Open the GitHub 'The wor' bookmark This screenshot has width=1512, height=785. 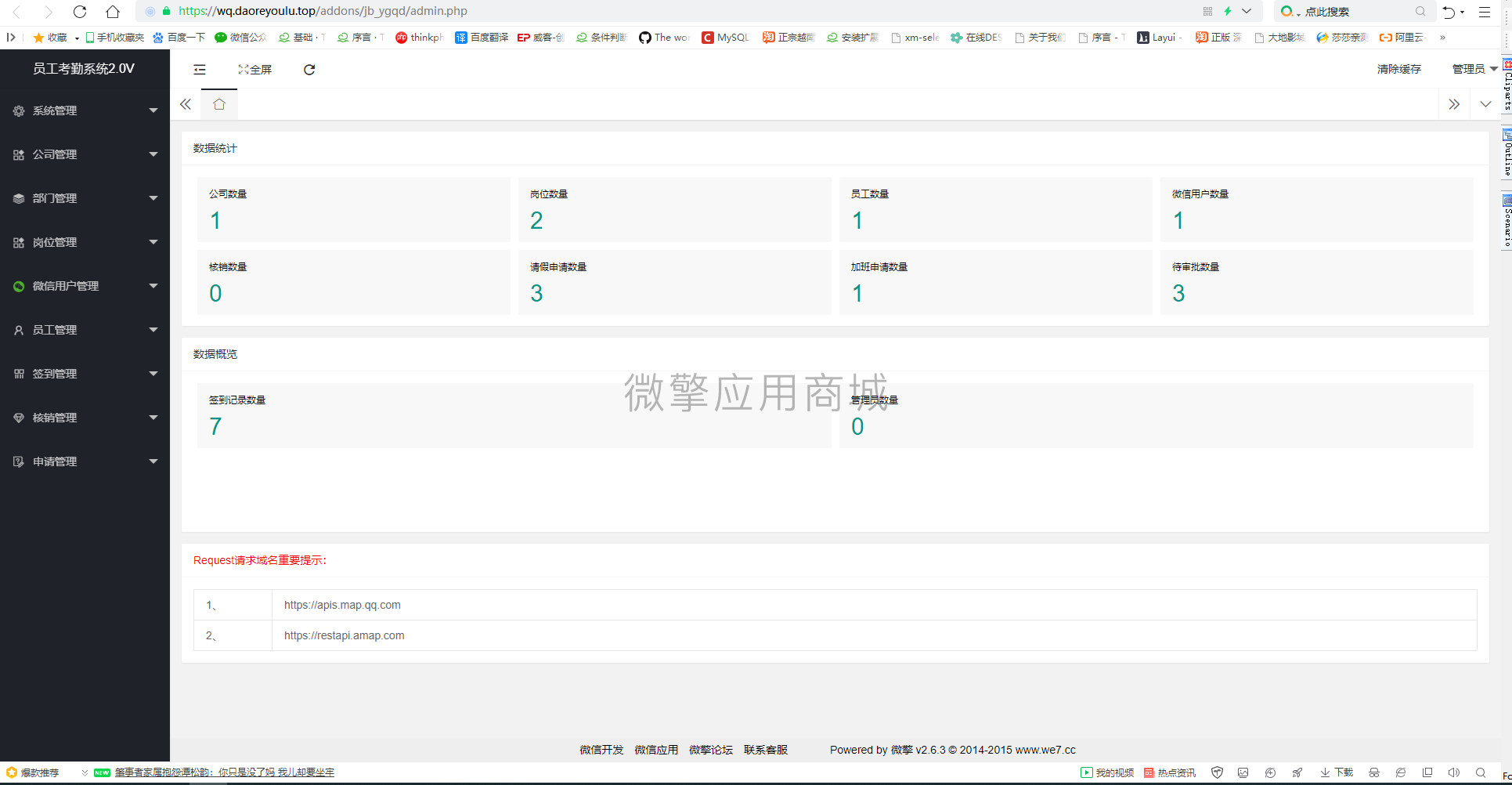pyautogui.click(x=664, y=38)
